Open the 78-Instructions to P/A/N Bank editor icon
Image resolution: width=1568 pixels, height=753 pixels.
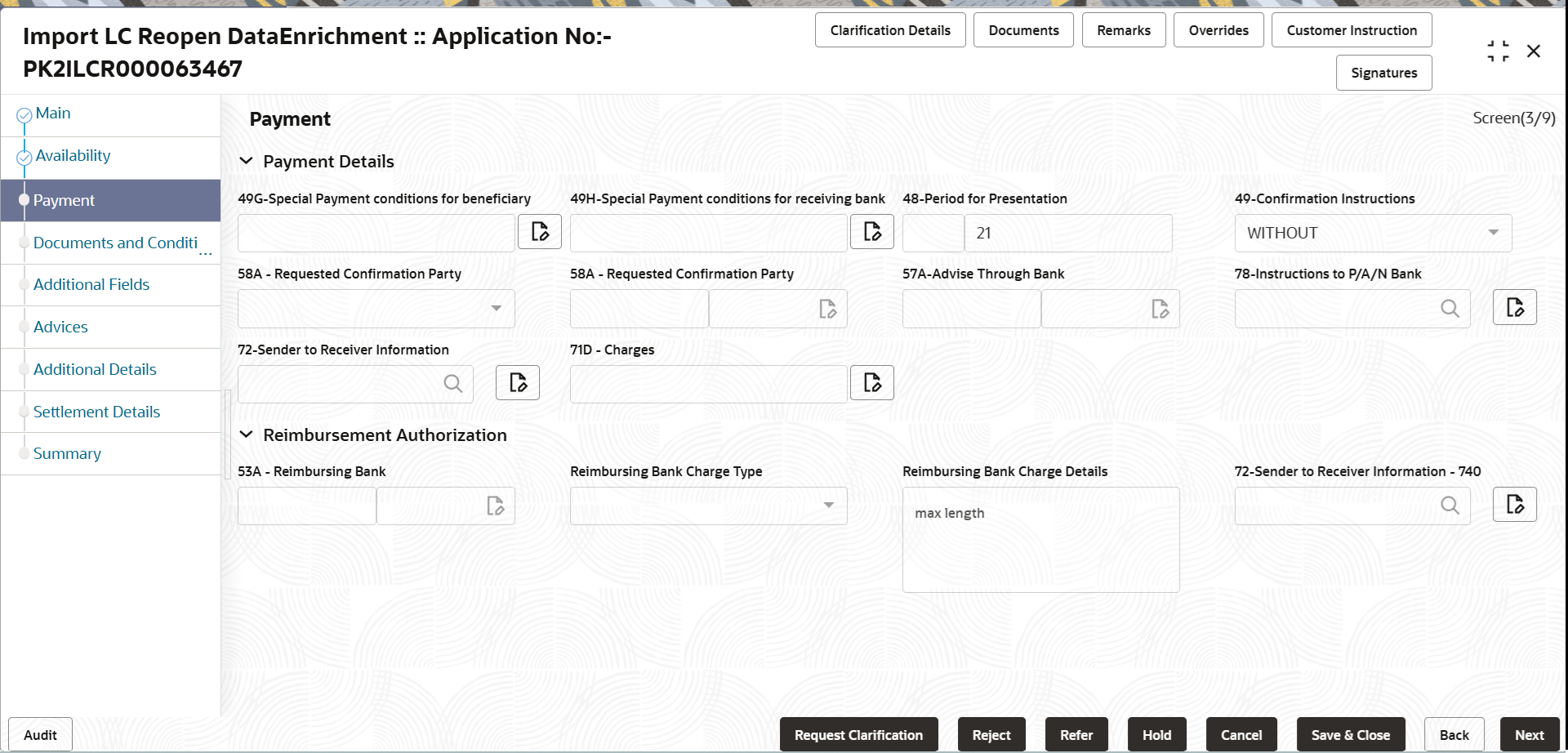(x=1514, y=307)
